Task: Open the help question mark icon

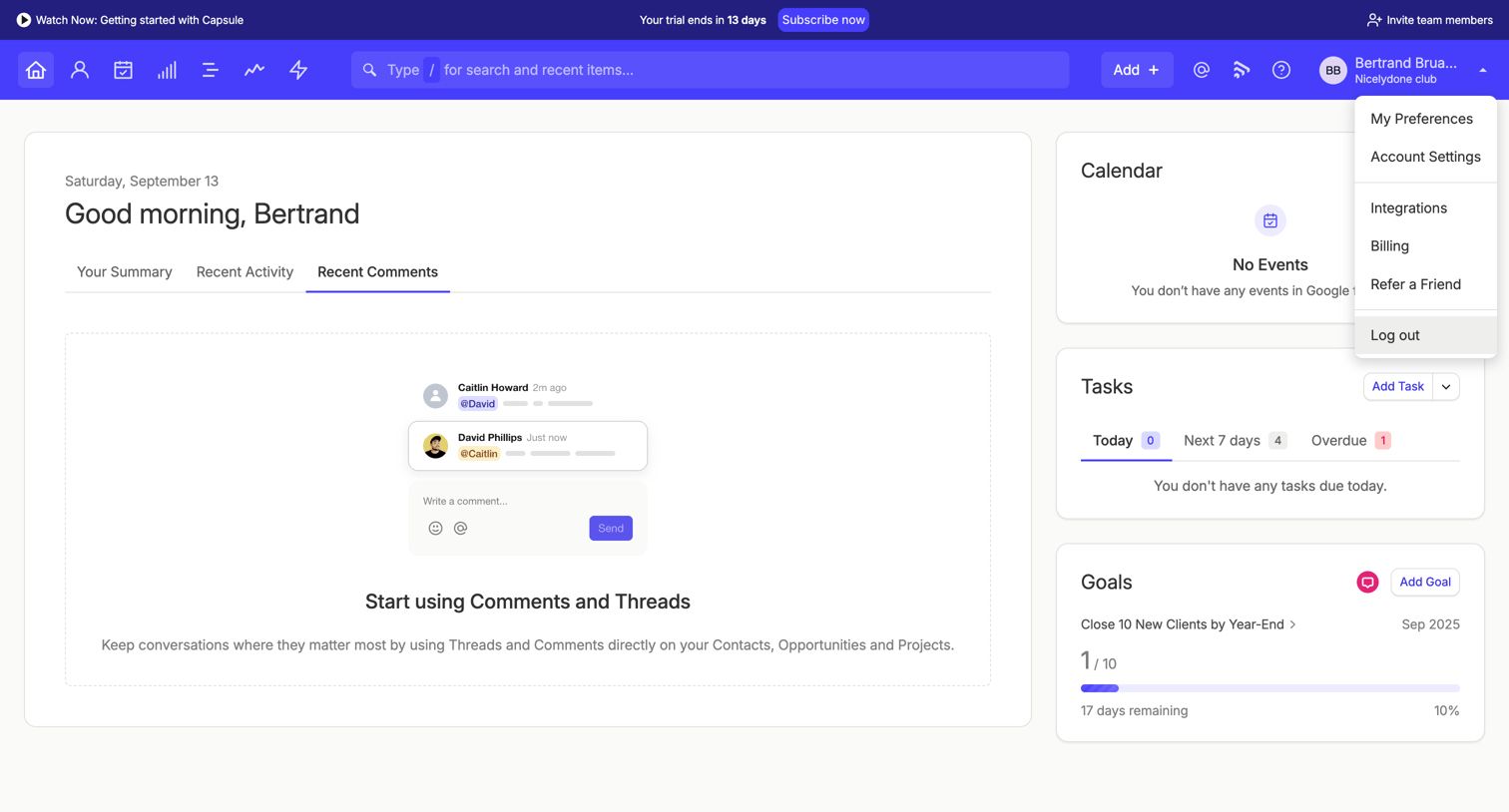Action: [1281, 70]
